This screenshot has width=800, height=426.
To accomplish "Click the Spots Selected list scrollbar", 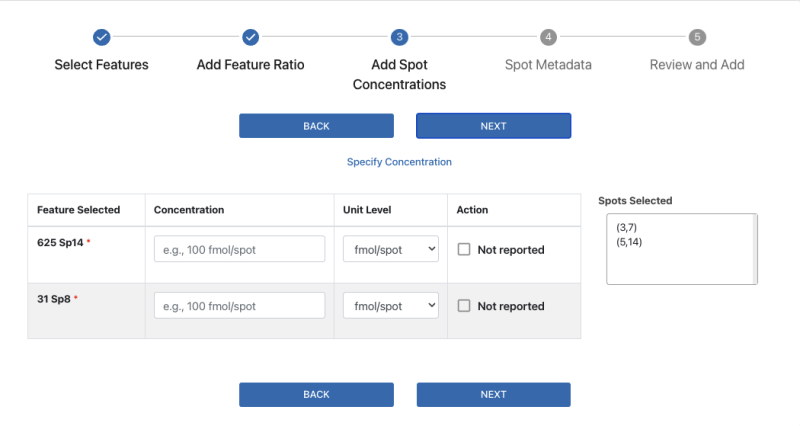I will click(x=755, y=249).
